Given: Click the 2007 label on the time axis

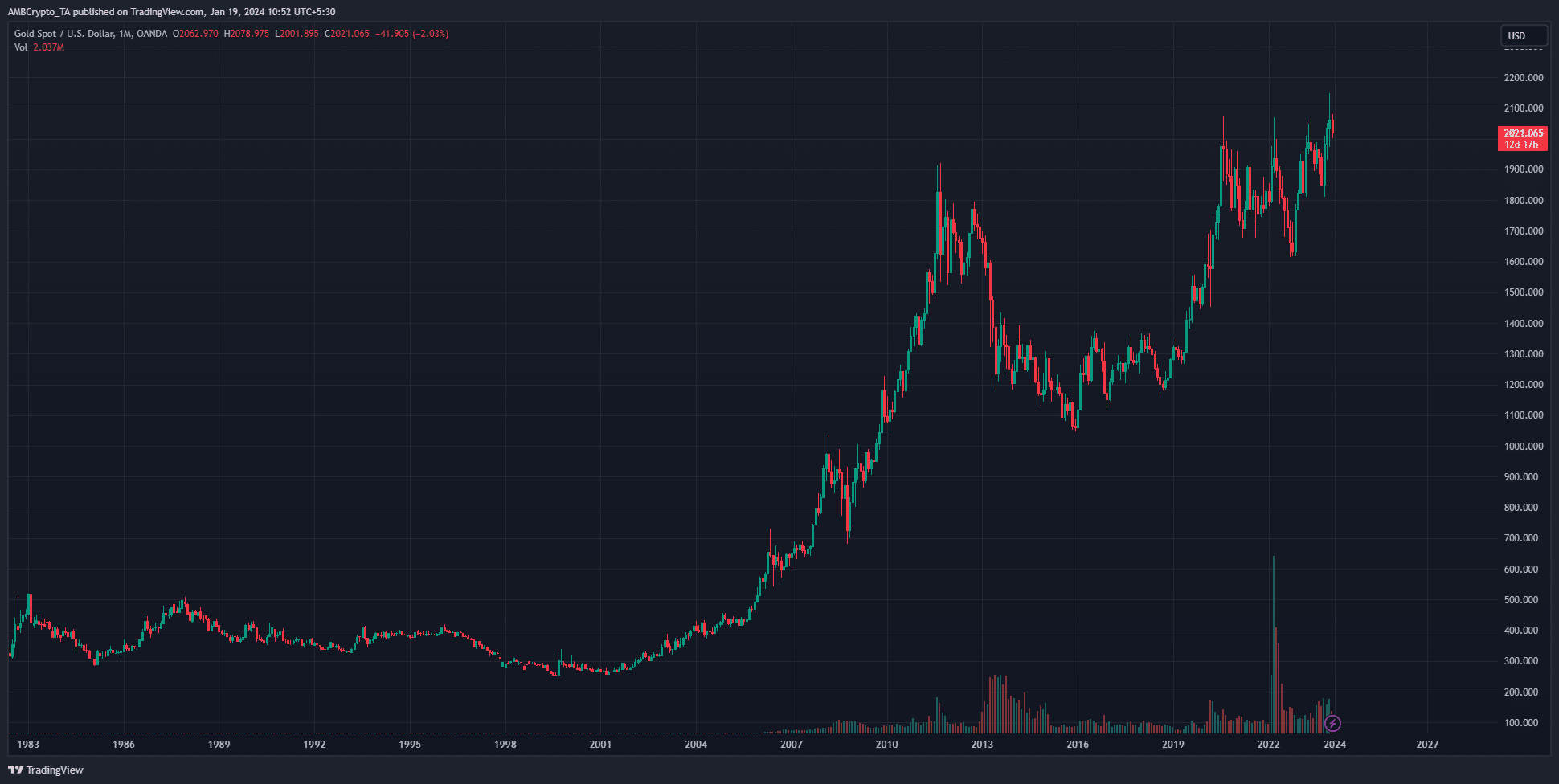Looking at the screenshot, I should tap(792, 745).
